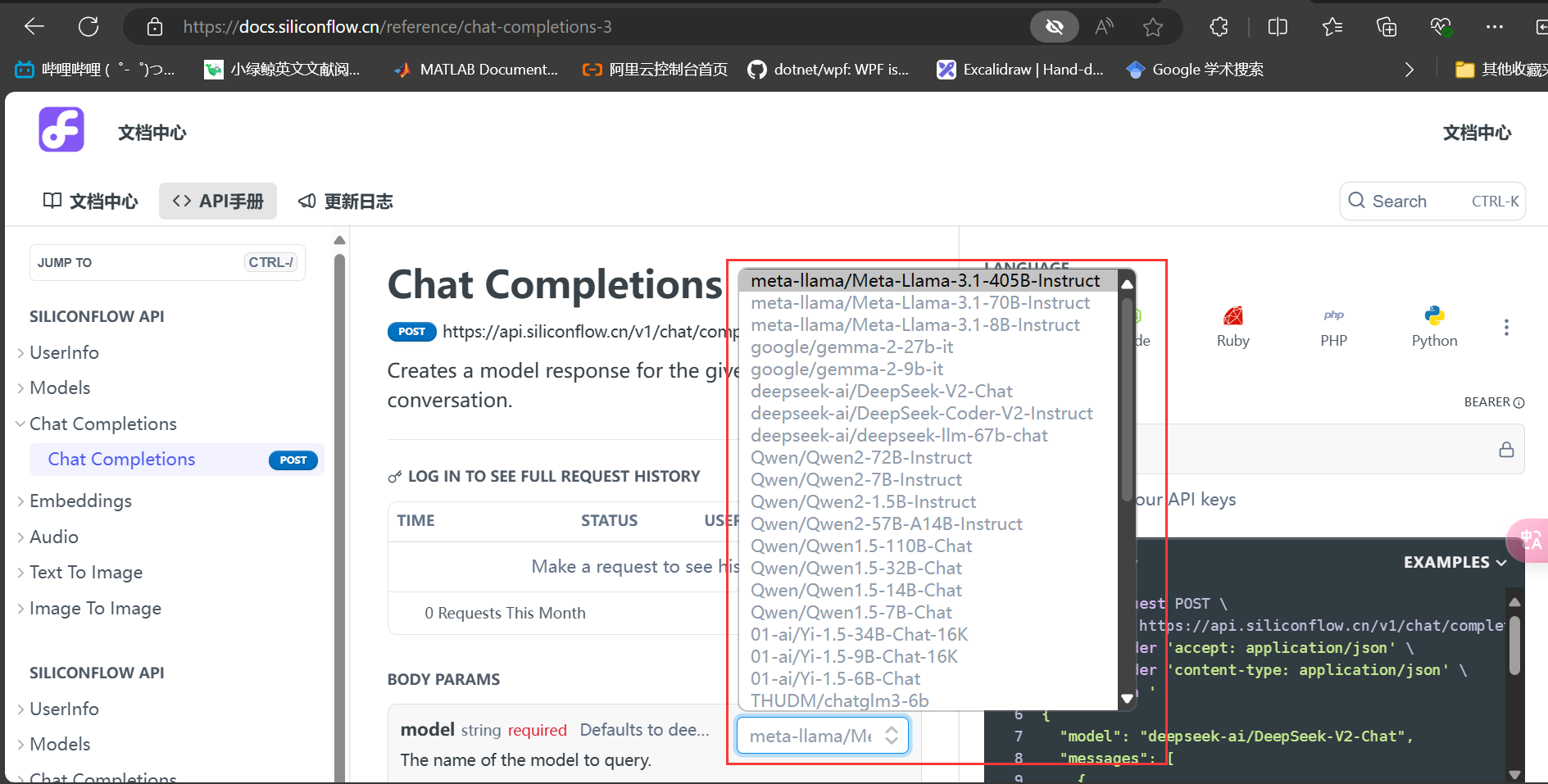Image resolution: width=1548 pixels, height=784 pixels.
Task: Open the dotnet/wpf GitHub bookmark
Action: pos(828,70)
